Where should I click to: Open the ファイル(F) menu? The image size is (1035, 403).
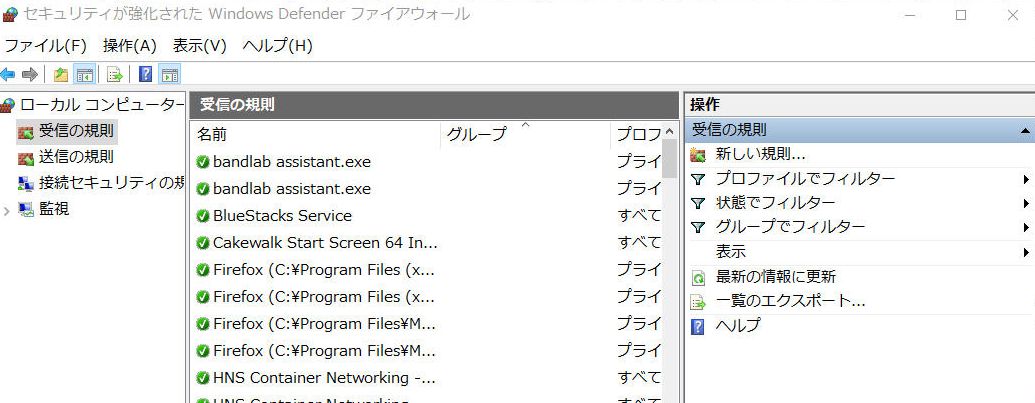pos(45,46)
